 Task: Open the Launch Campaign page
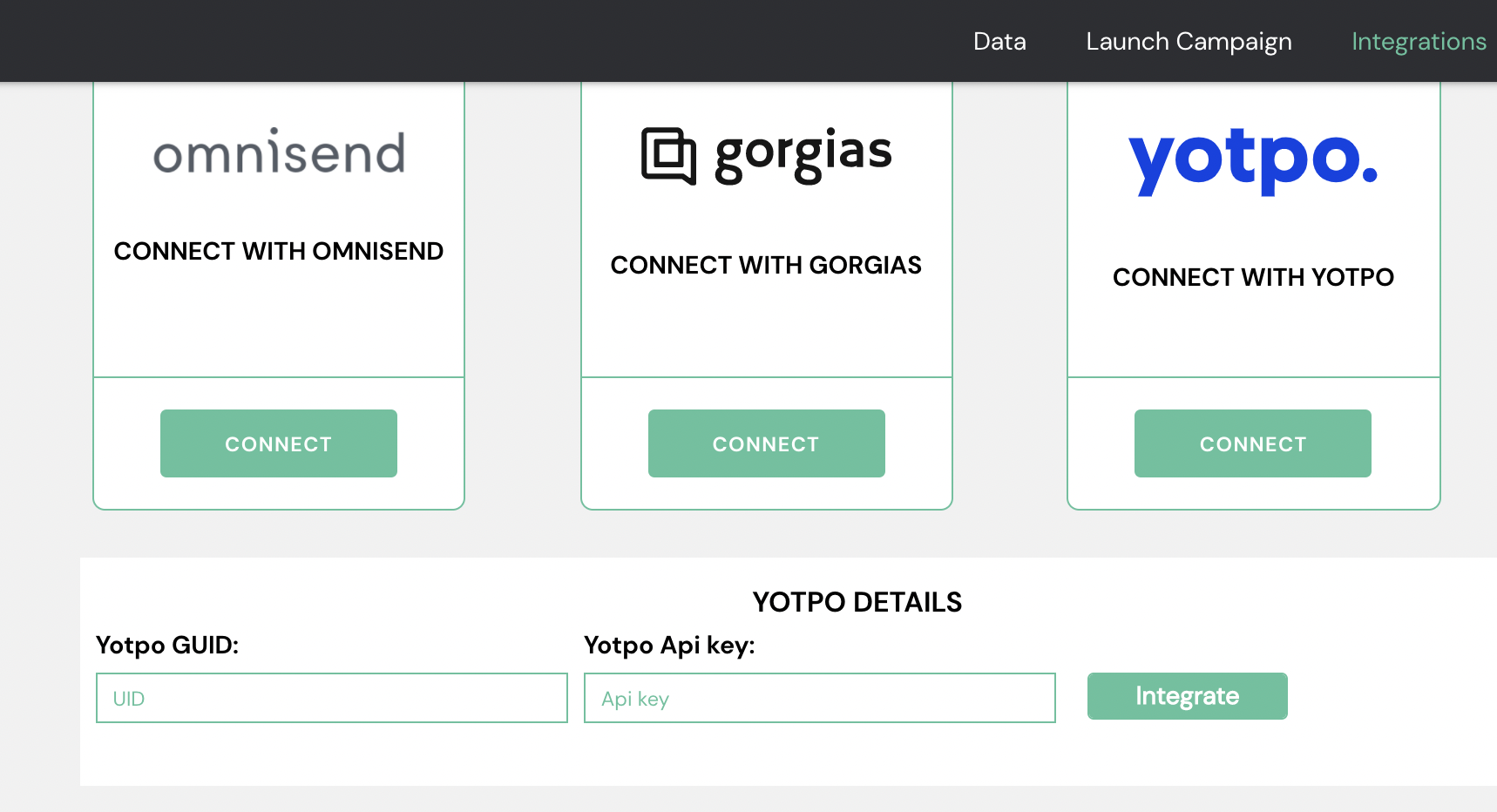(x=1189, y=41)
